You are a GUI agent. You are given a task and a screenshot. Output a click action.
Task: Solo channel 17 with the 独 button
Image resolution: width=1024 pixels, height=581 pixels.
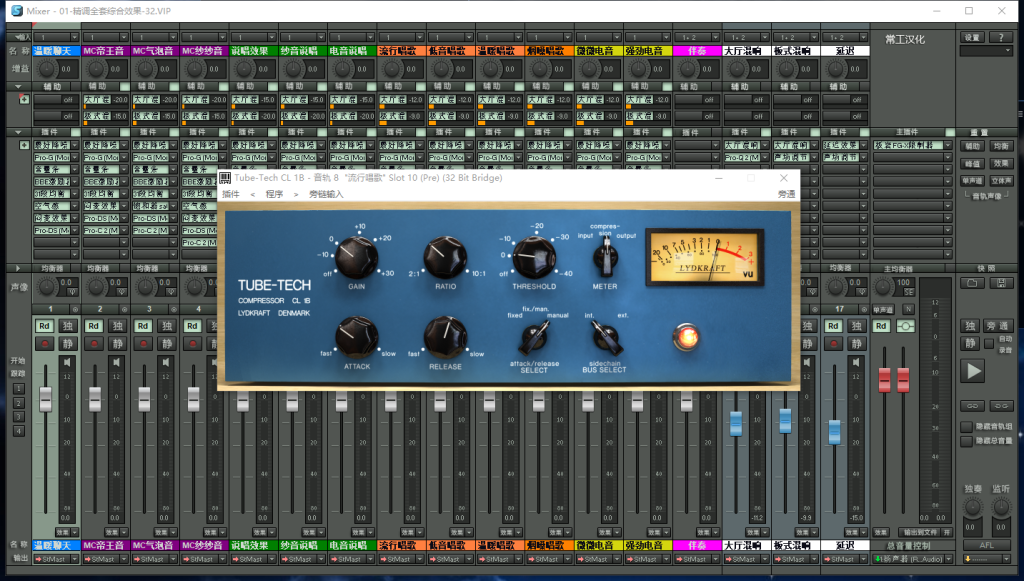coord(856,326)
